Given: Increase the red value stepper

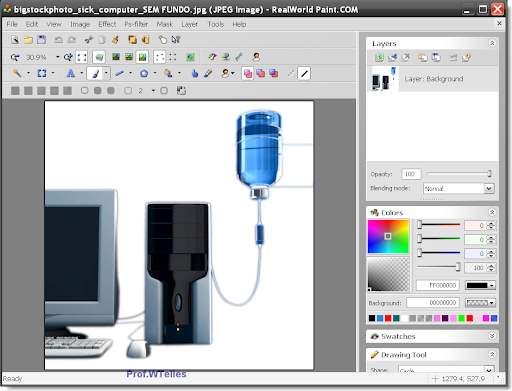Looking at the screenshot, I should click(x=491, y=223).
